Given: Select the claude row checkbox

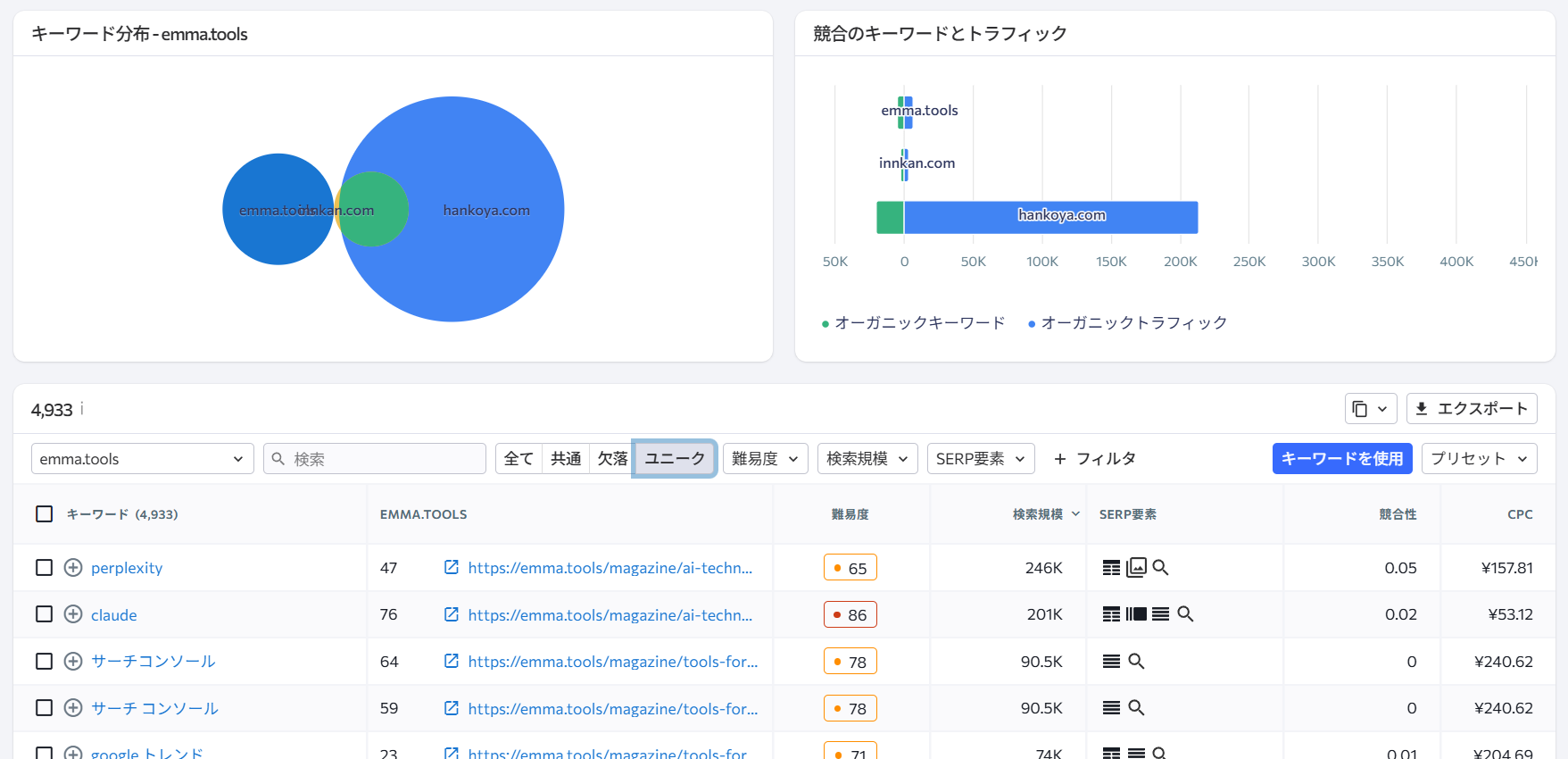Looking at the screenshot, I should (x=44, y=614).
